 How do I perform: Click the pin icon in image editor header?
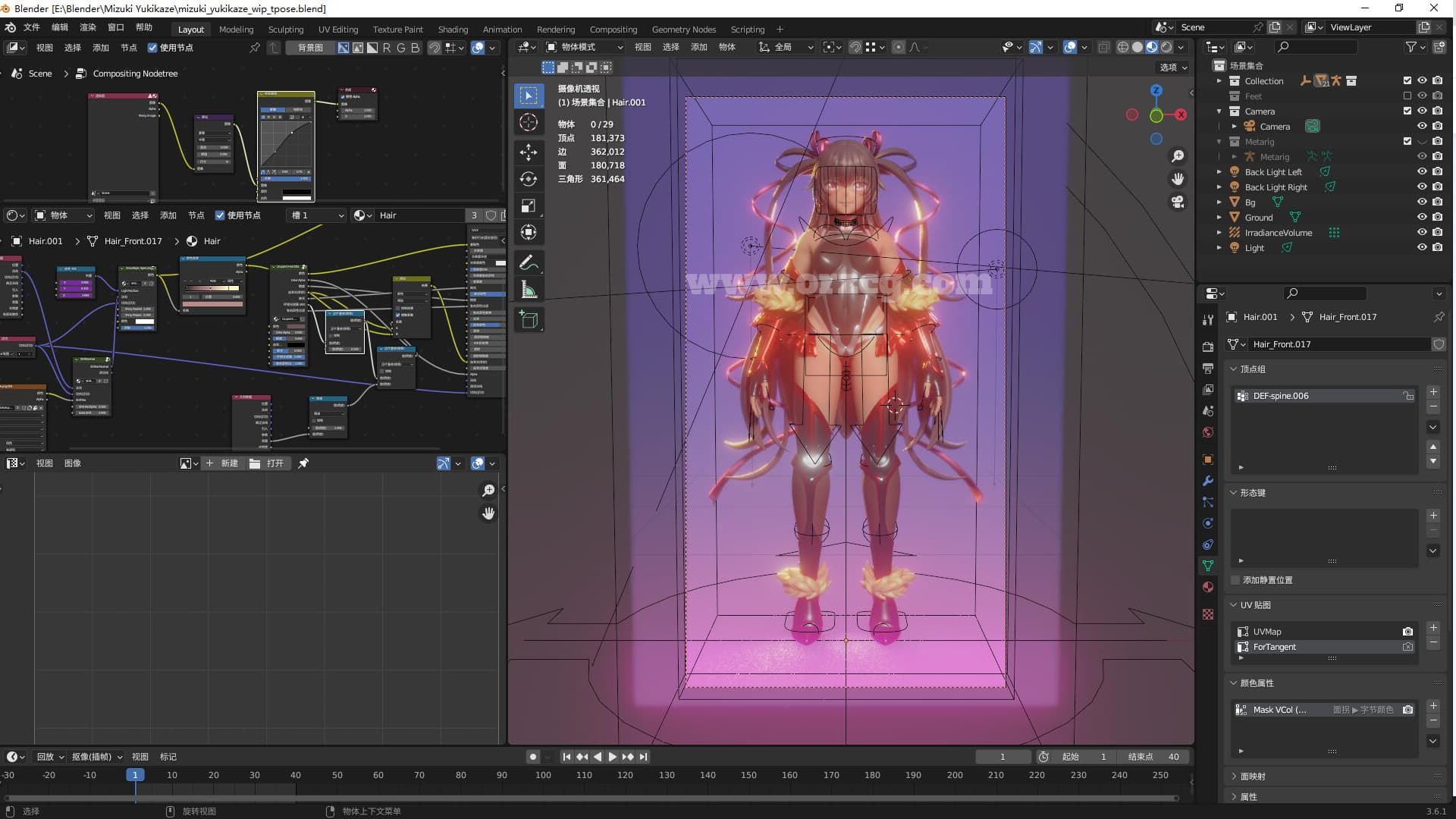click(x=303, y=463)
